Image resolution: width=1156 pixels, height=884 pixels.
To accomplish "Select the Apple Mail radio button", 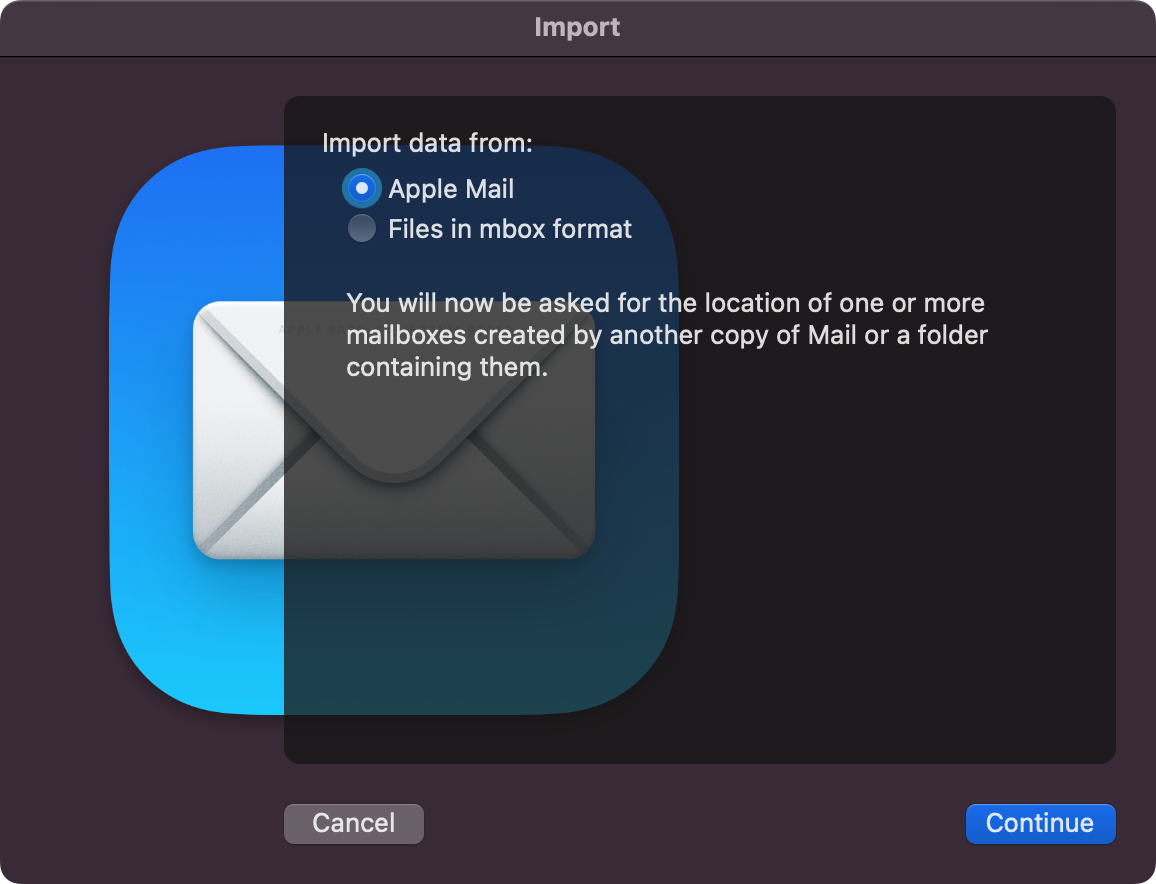I will (x=361, y=188).
